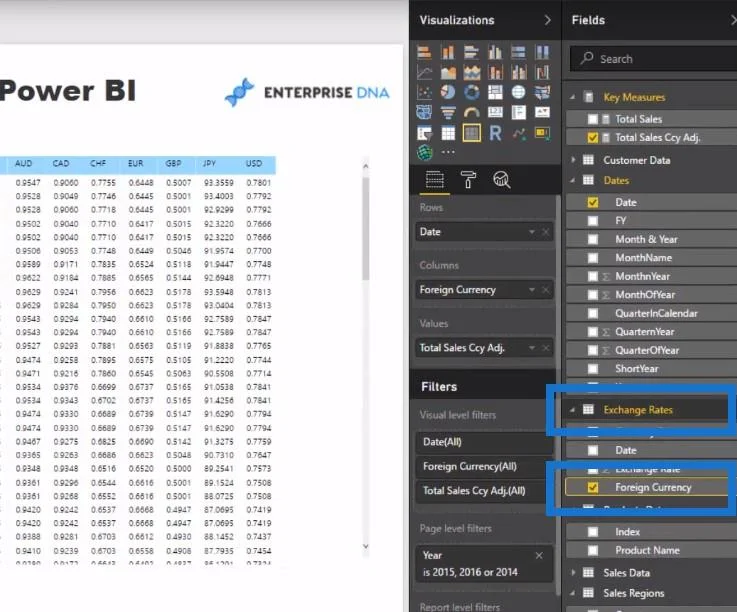Select the 100% Stacked bar chart visual
Image resolution: width=737 pixels, height=612 pixels.
(x=518, y=52)
